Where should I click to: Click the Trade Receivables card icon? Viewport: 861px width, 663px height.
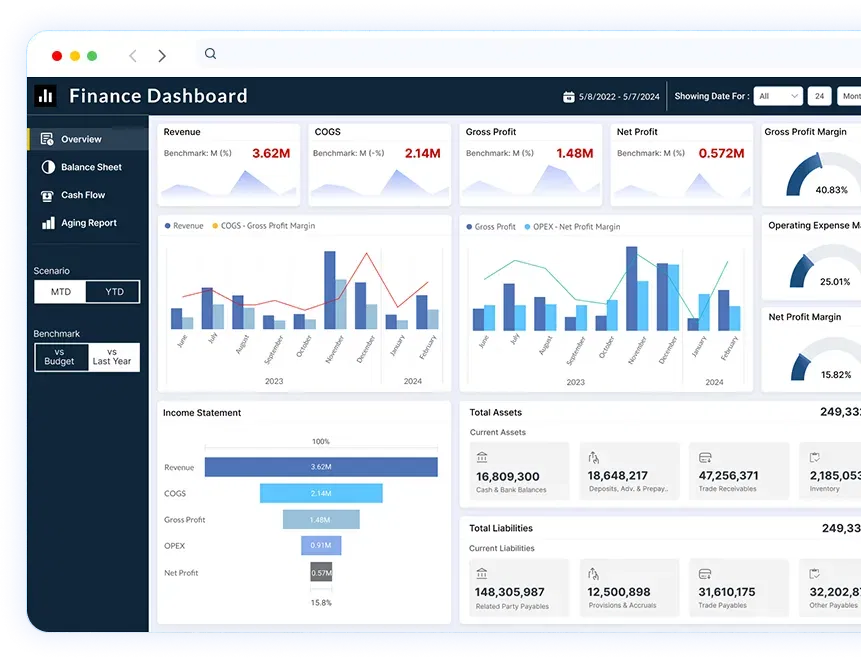[705, 458]
